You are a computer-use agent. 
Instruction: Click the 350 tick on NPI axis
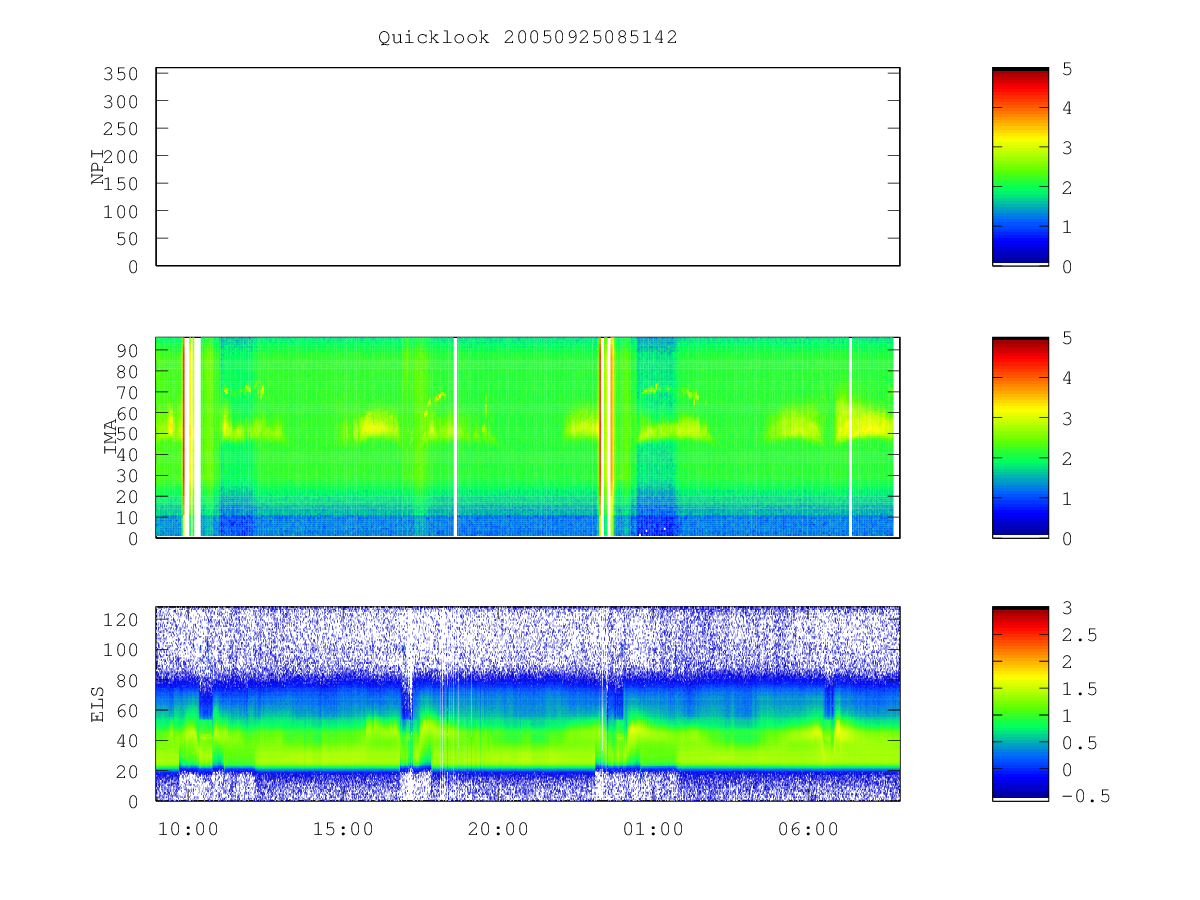click(x=120, y=74)
